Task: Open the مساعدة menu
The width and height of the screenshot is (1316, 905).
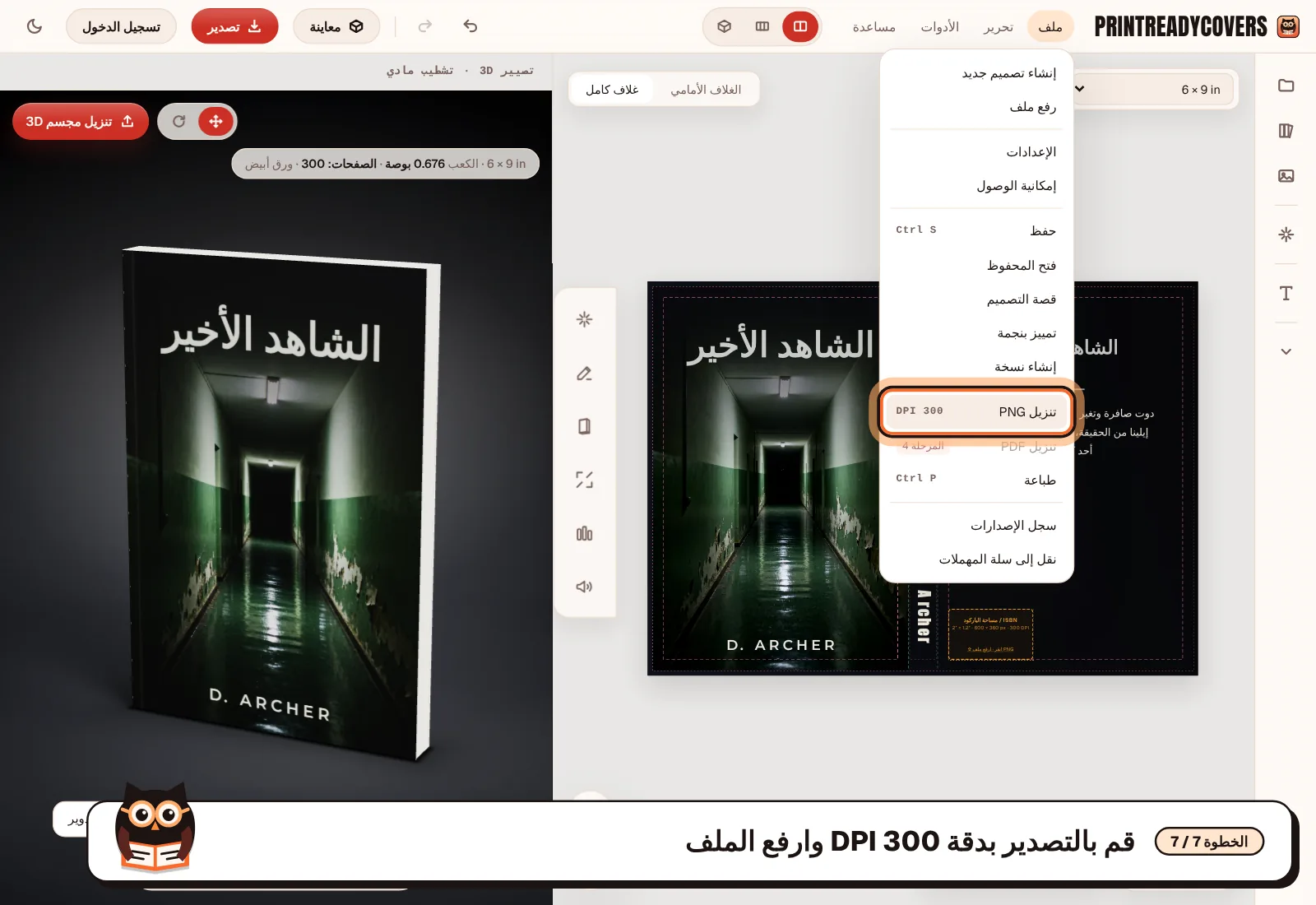Action: pyautogui.click(x=874, y=26)
